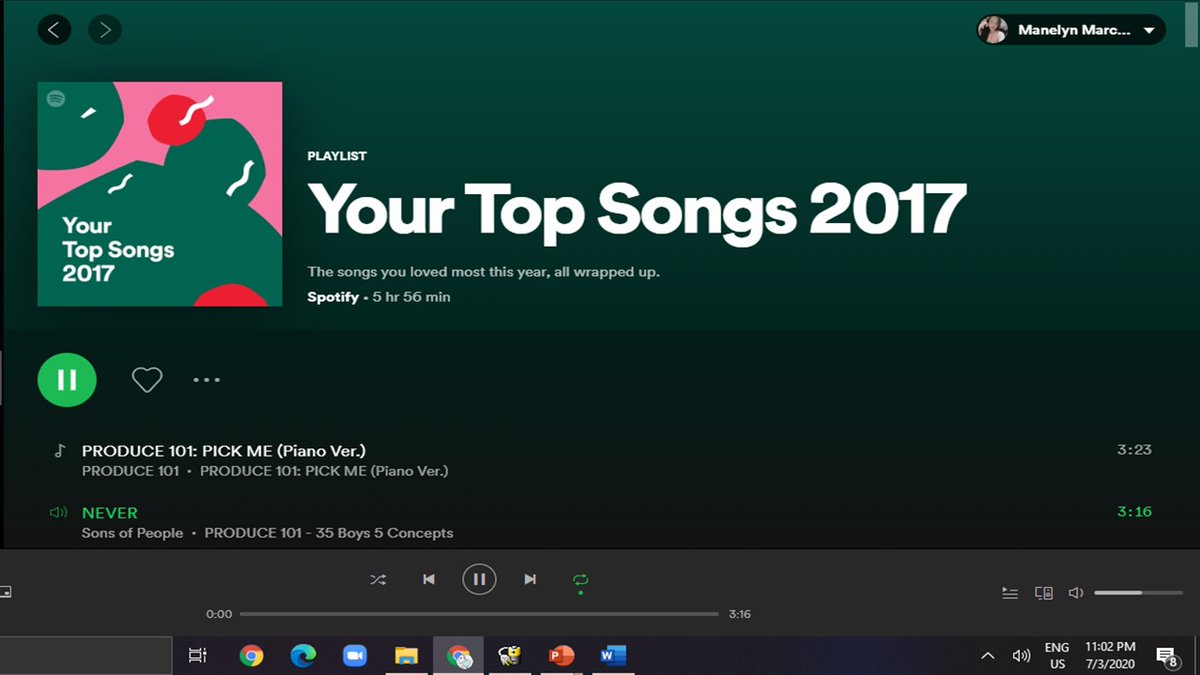Click the music note icon beside PICK ME
This screenshot has height=675, width=1200.
59,451
